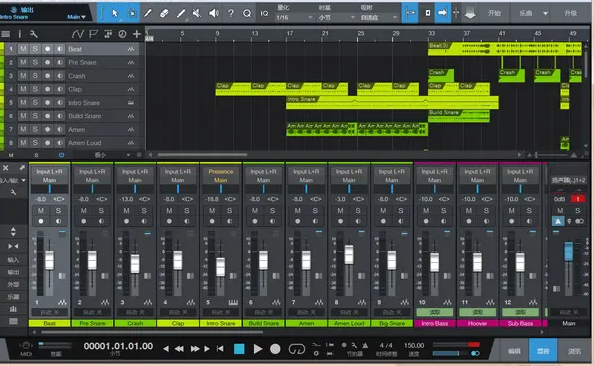The width and height of the screenshot is (594, 366).
Task: Open the quantize 1/16 dropdown
Action: 294,17
